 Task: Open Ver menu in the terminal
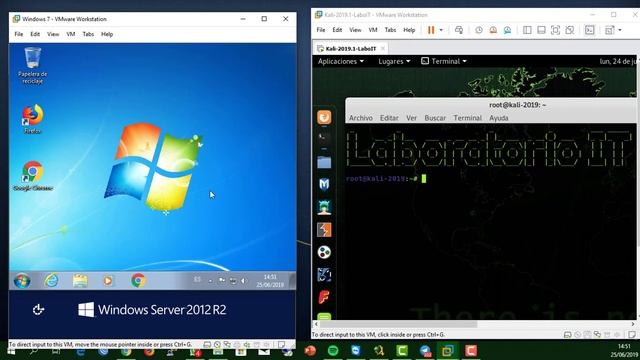pos(411,118)
